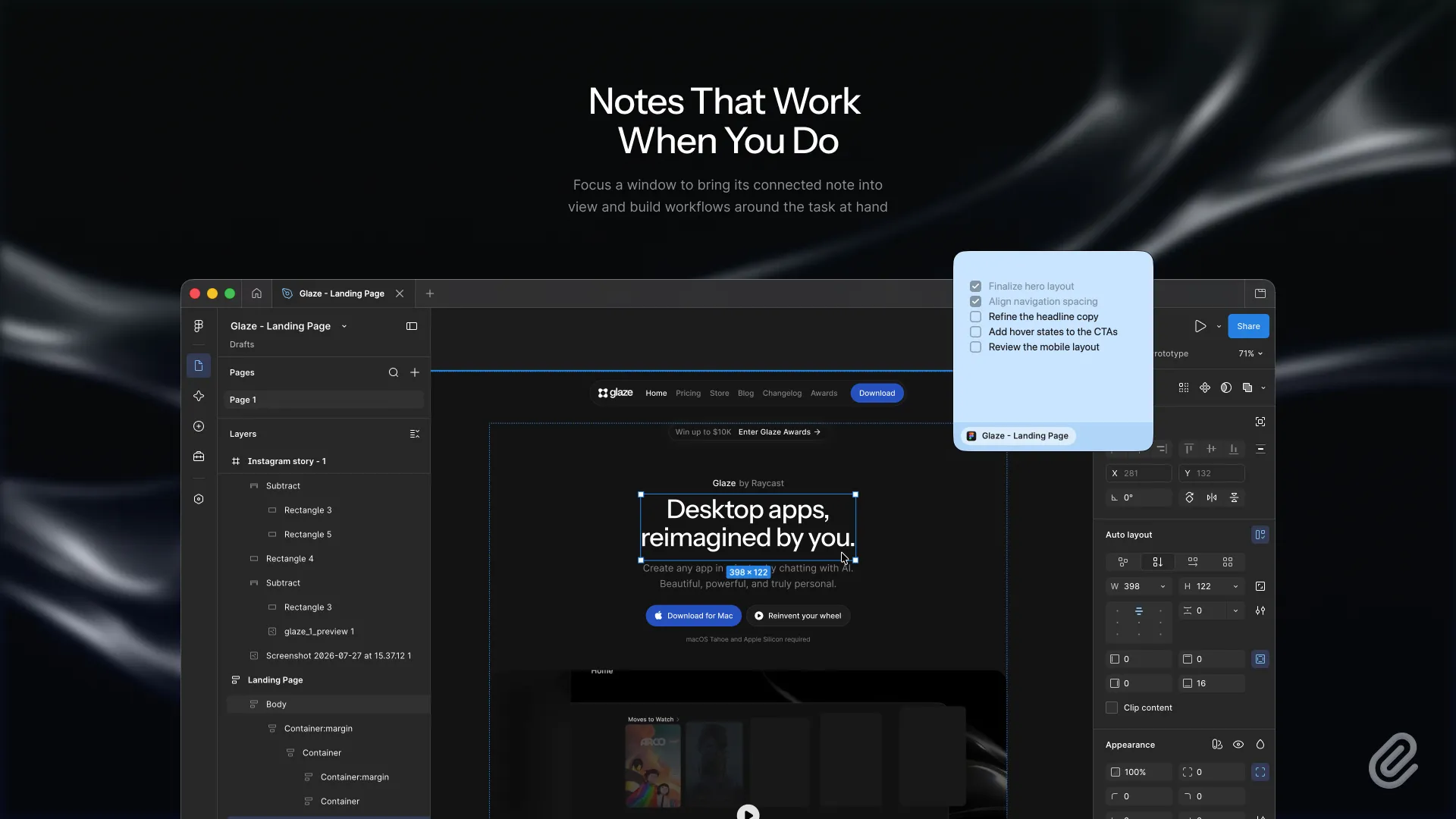Open panel icon at window top right
This screenshot has width=1456, height=819.
click(x=1260, y=293)
